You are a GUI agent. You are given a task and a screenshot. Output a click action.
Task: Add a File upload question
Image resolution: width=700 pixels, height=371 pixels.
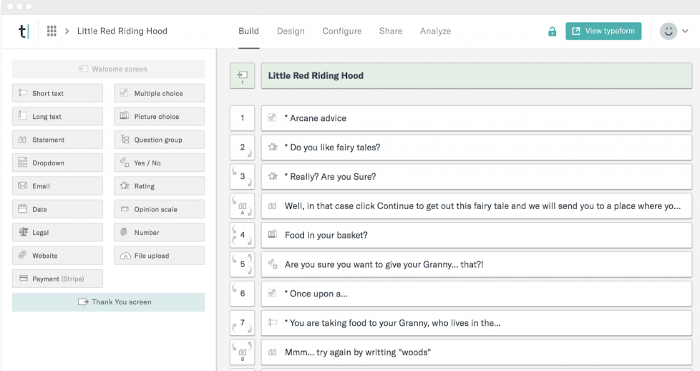pyautogui.click(x=159, y=256)
